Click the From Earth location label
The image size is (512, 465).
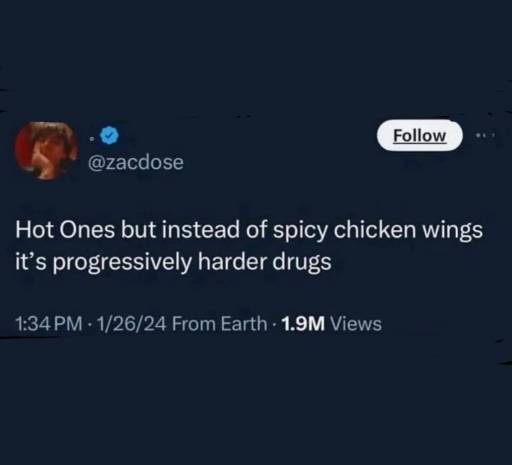[219, 324]
